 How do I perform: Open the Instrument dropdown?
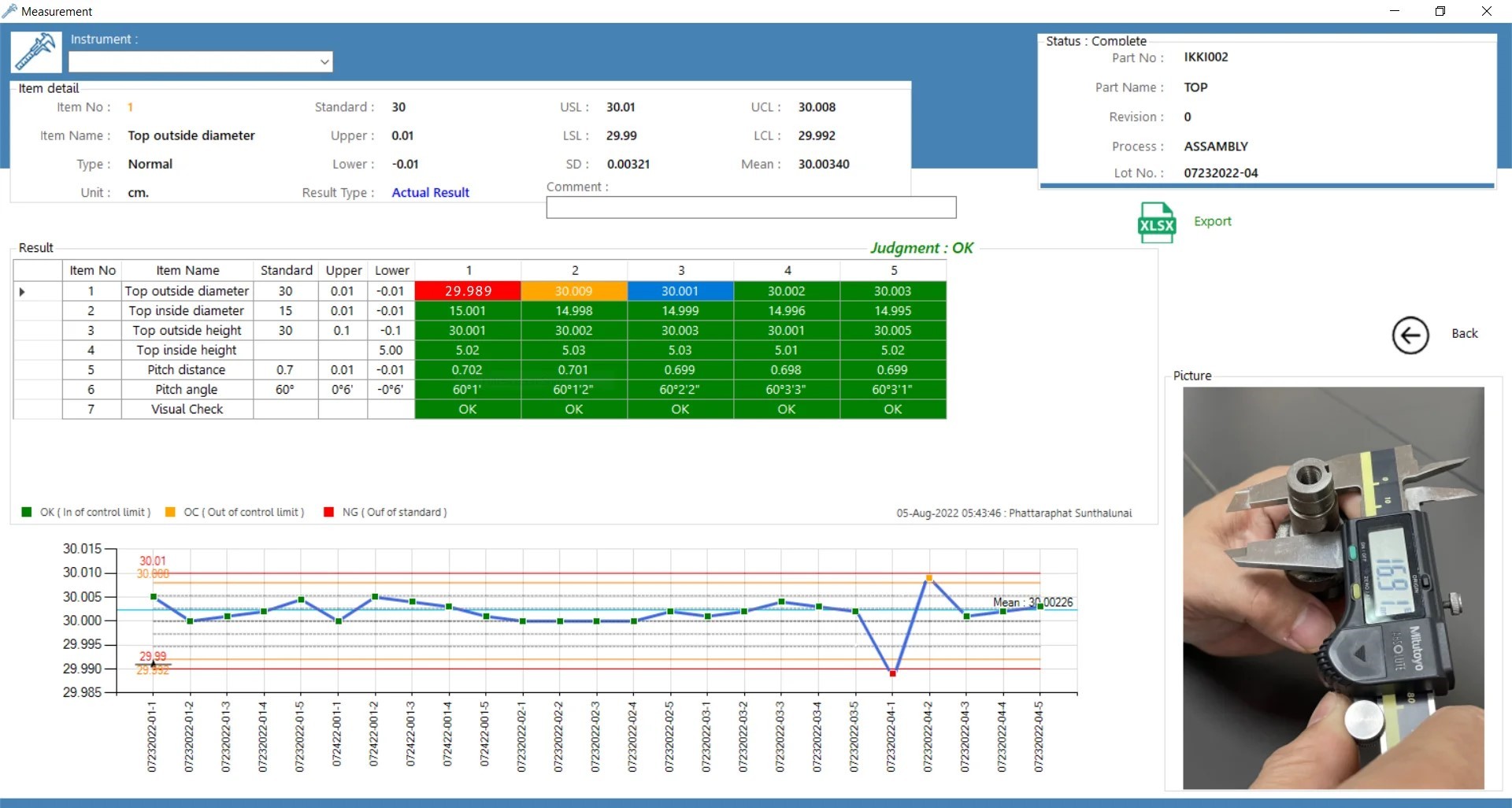tap(324, 62)
